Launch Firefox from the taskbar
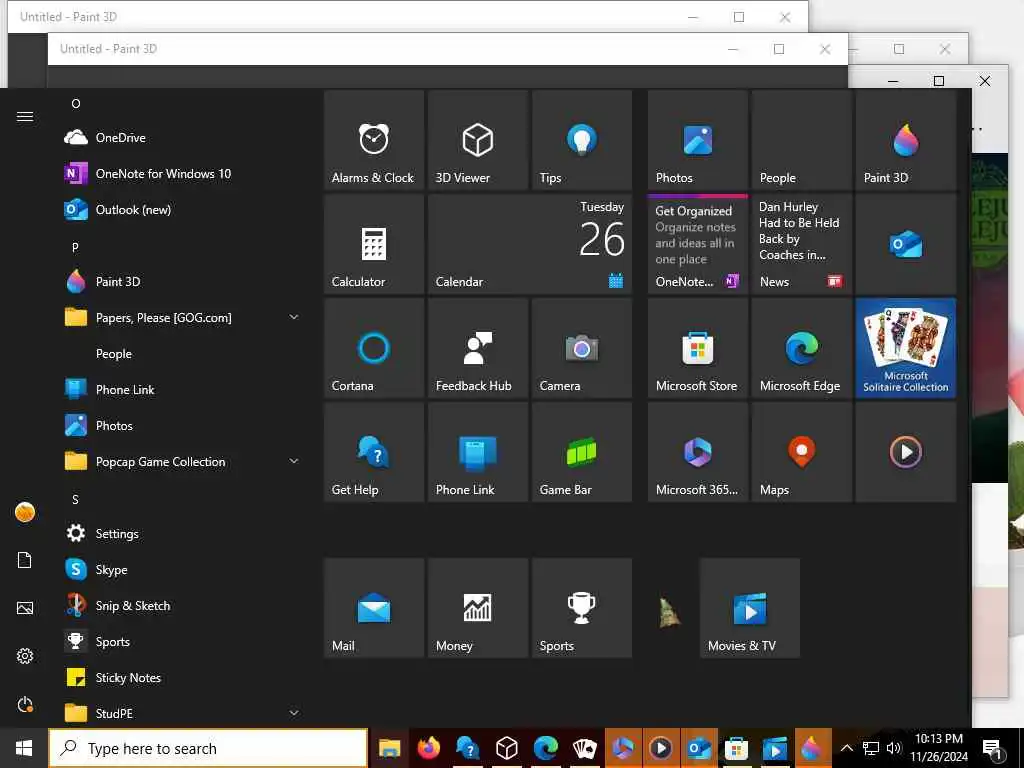Viewport: 1024px width, 768px height. click(x=428, y=748)
